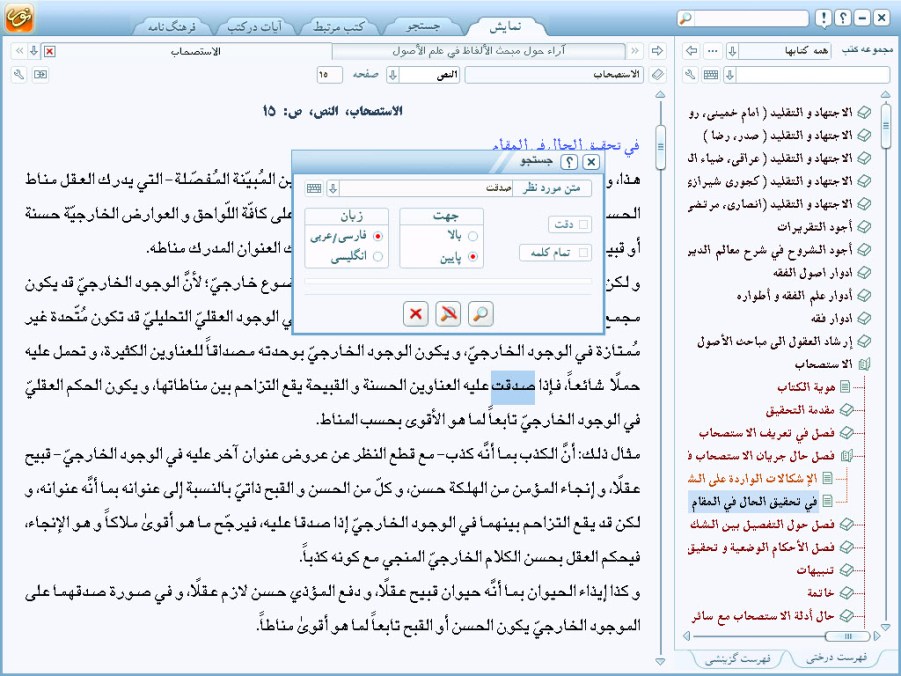Click the Noor application logo icon

coord(20,17)
